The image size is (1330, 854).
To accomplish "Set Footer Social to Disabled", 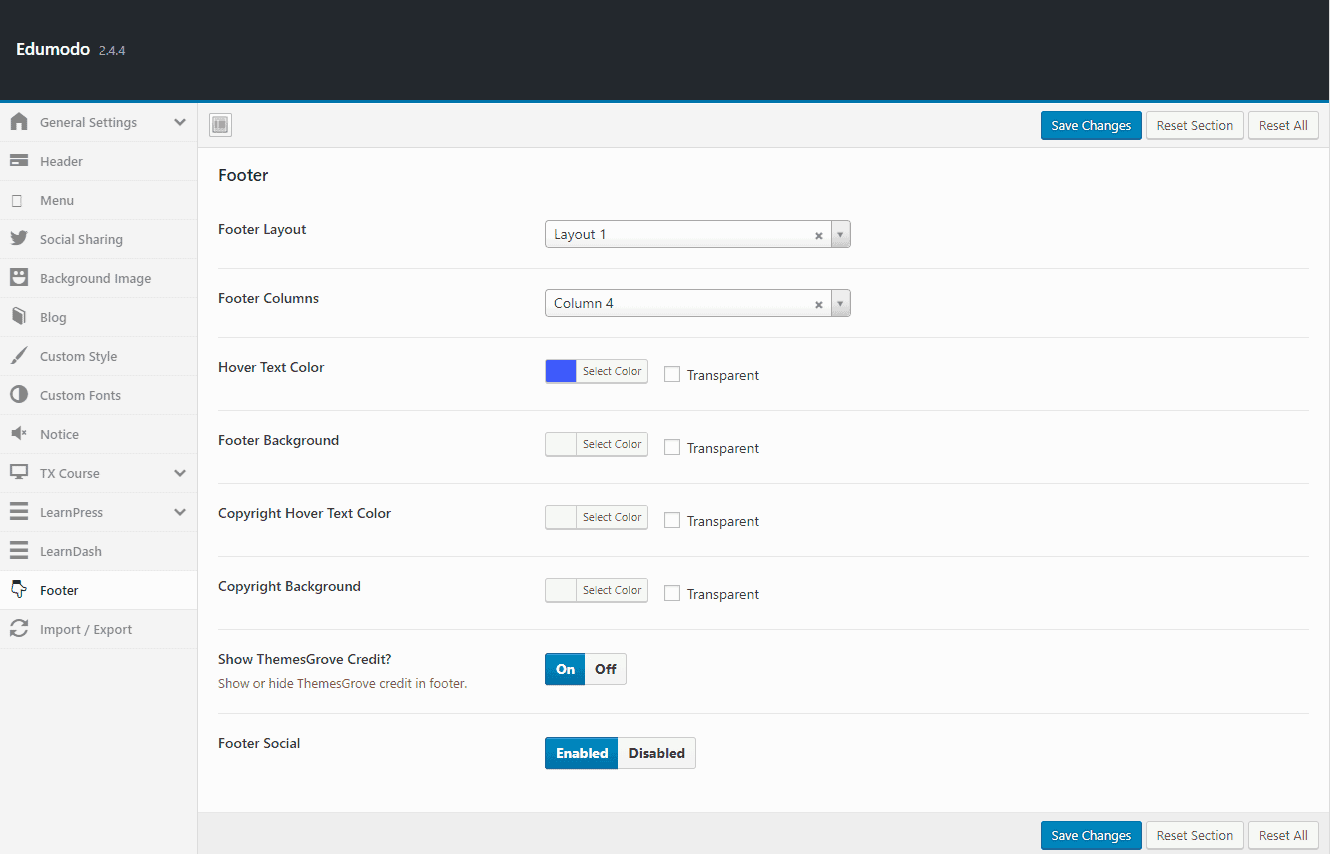I will point(656,753).
